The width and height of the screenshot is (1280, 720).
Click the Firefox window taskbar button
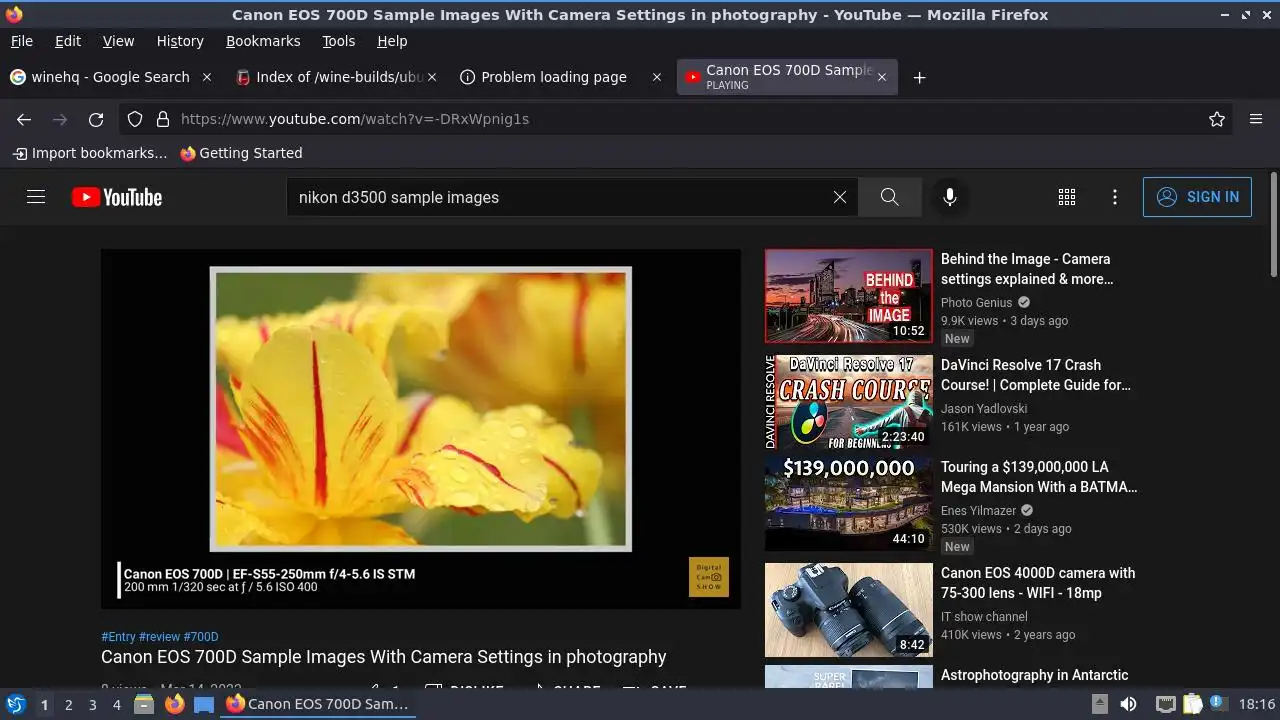coord(319,704)
